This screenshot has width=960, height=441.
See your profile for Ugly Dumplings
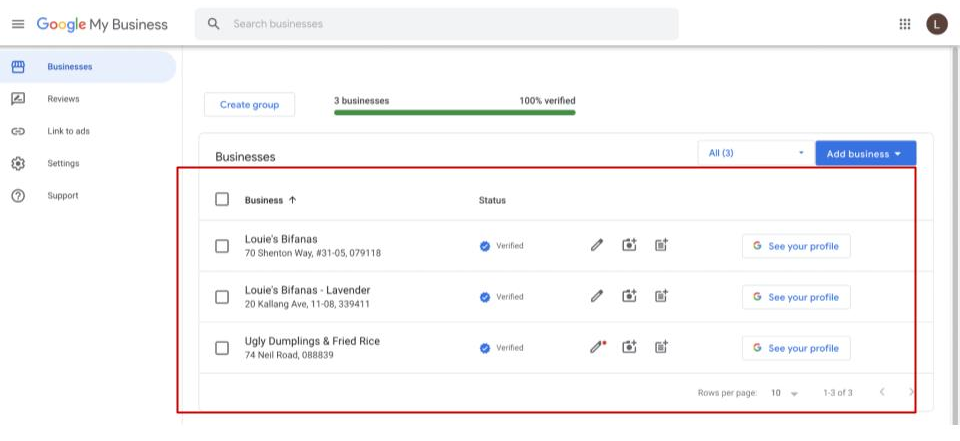coord(796,348)
